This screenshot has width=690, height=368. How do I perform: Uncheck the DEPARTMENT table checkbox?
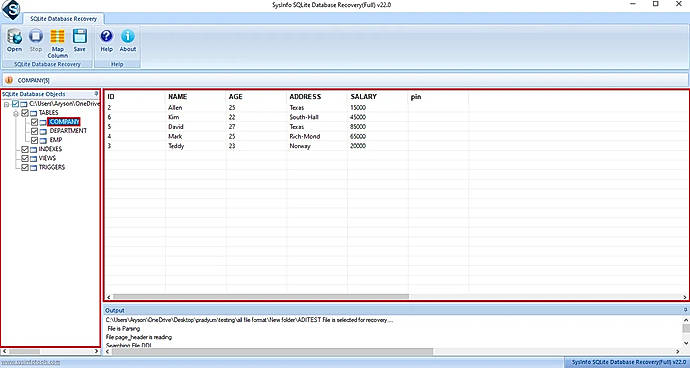click(x=34, y=131)
